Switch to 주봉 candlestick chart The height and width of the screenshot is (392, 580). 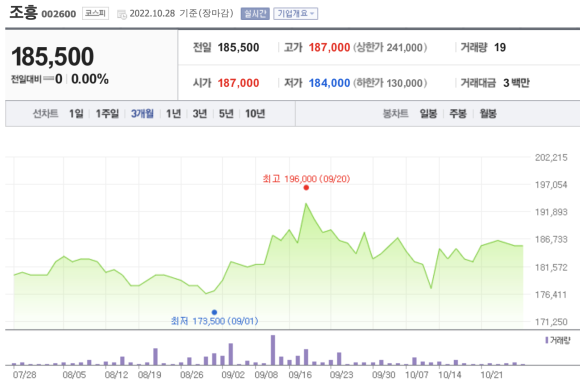click(458, 114)
